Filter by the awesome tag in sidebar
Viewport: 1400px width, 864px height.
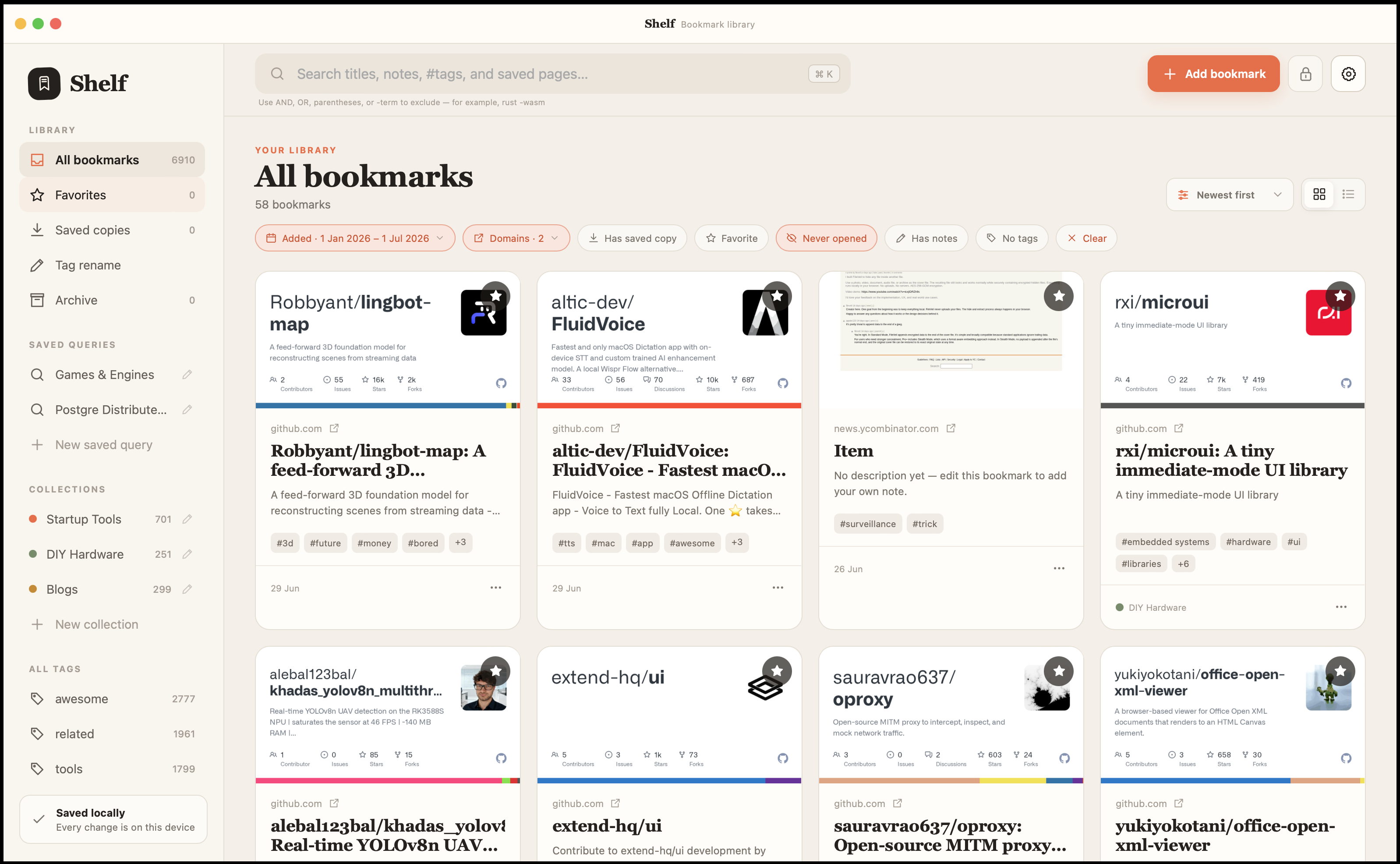[x=112, y=698]
